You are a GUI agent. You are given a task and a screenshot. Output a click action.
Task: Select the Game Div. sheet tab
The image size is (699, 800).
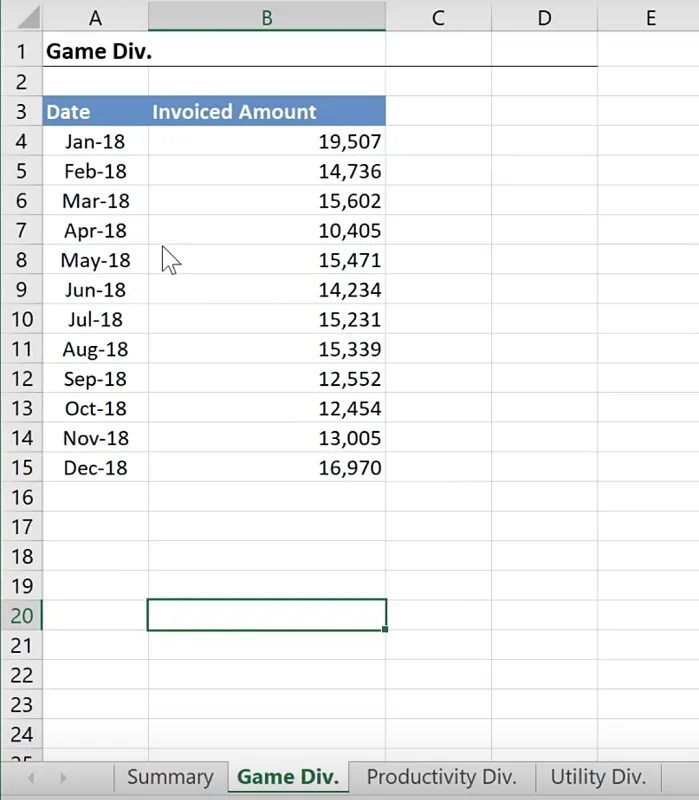(288, 776)
